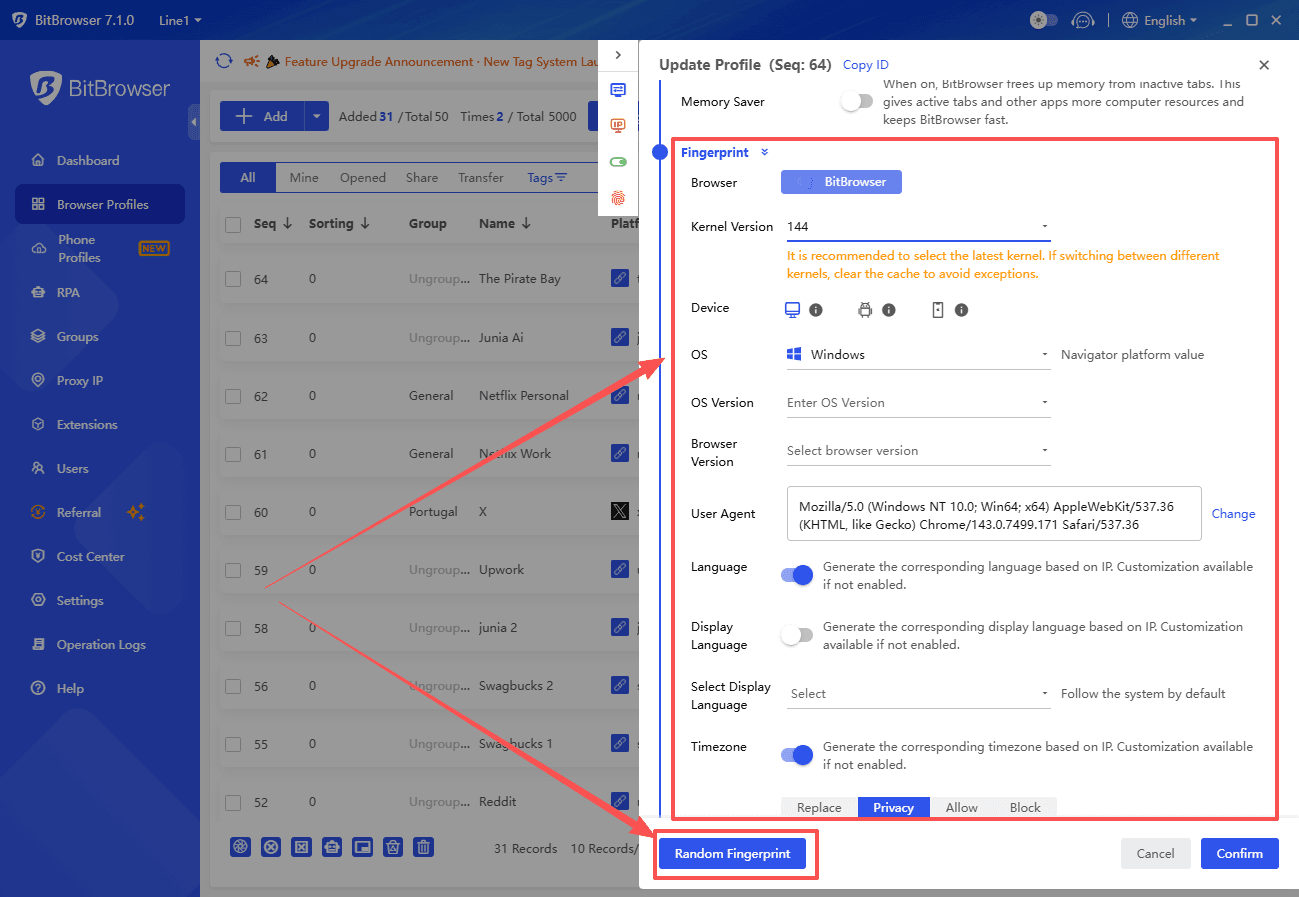Screen dimensions: 1299x897
Task: Click the Copy ID link
Action: coord(866,65)
